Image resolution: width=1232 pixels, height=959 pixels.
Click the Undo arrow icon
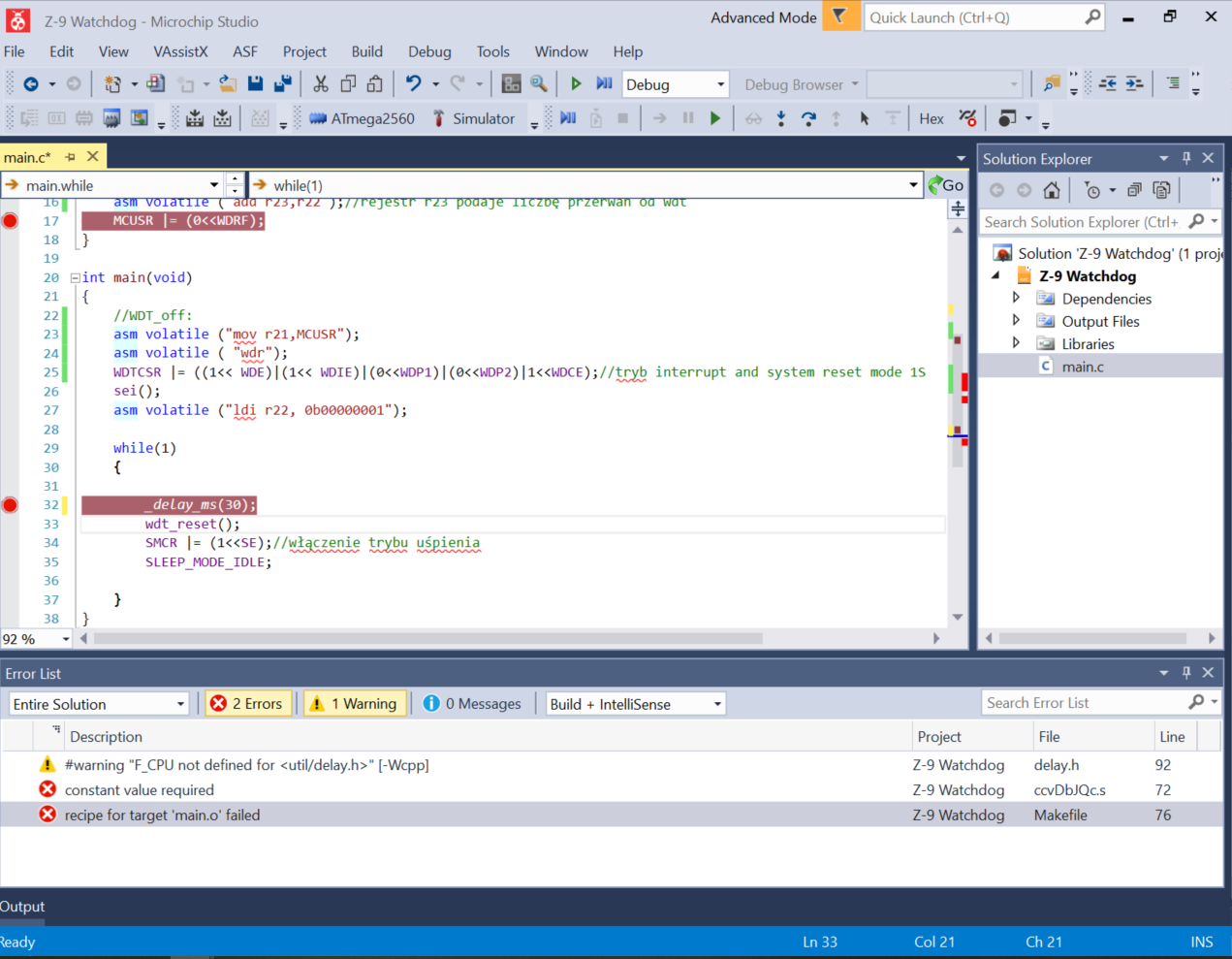tap(414, 84)
